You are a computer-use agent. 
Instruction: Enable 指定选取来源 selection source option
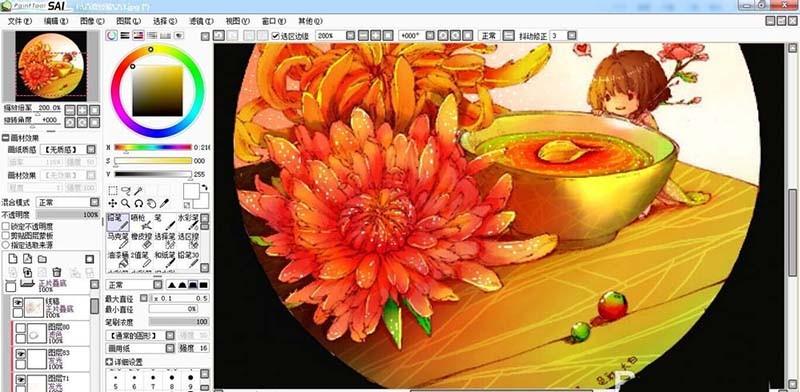6,244
